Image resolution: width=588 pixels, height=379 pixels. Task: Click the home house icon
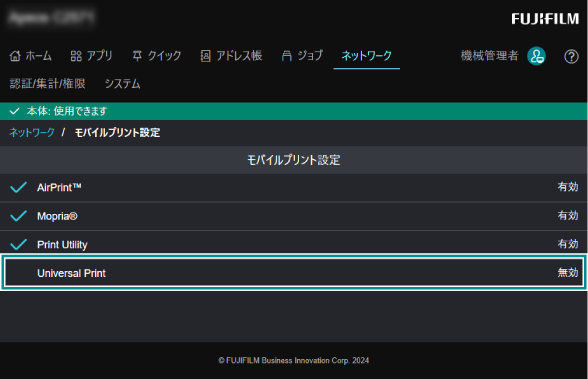15,56
